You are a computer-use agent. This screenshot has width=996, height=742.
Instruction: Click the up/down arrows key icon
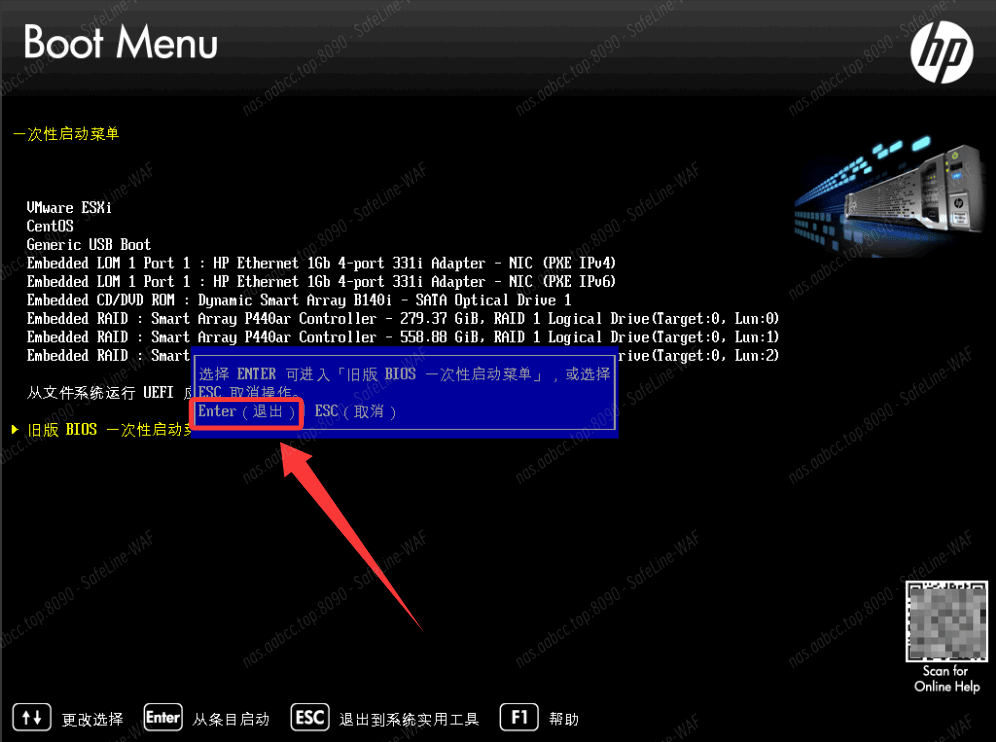click(32, 718)
